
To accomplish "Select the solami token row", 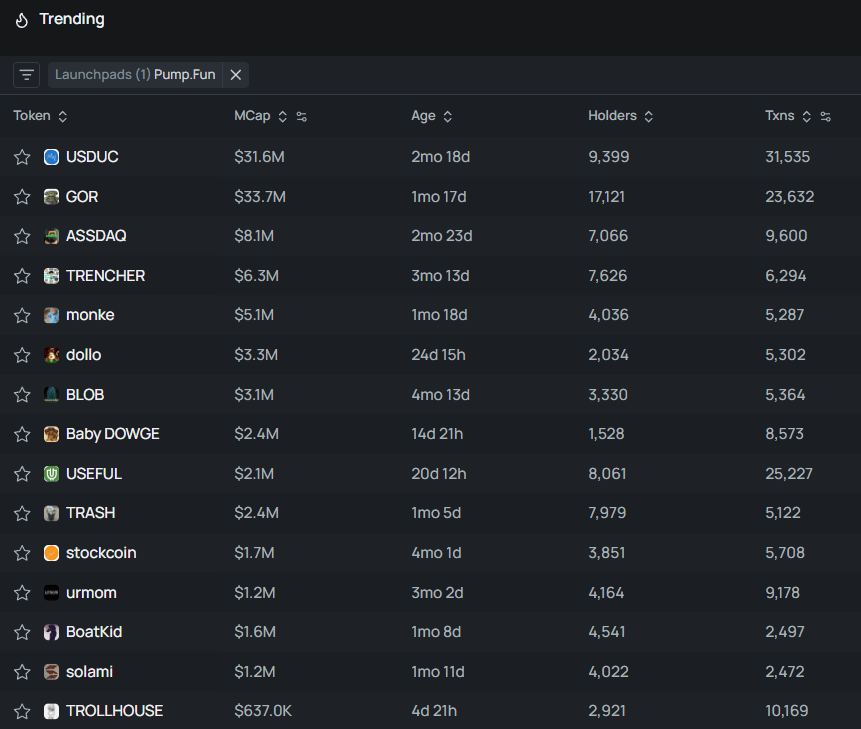I will [x=430, y=672].
